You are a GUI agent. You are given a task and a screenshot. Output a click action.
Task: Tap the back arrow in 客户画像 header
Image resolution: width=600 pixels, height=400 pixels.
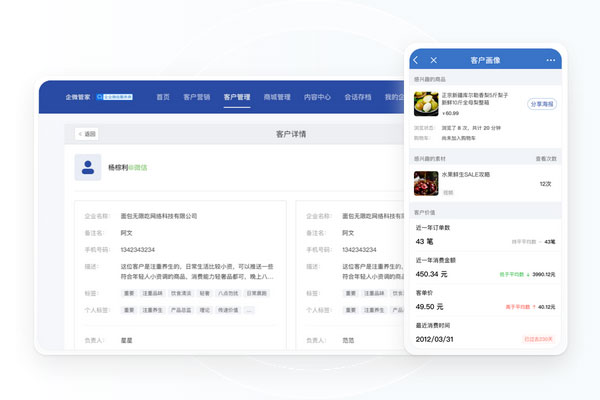tap(418, 60)
